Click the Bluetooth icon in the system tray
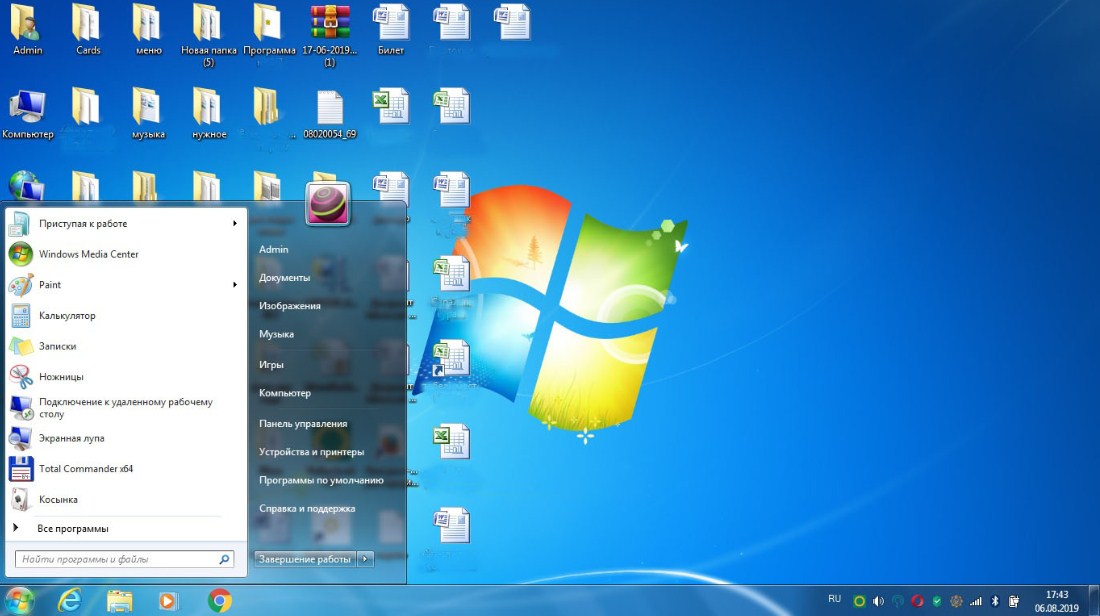This screenshot has height=616, width=1100. click(995, 601)
